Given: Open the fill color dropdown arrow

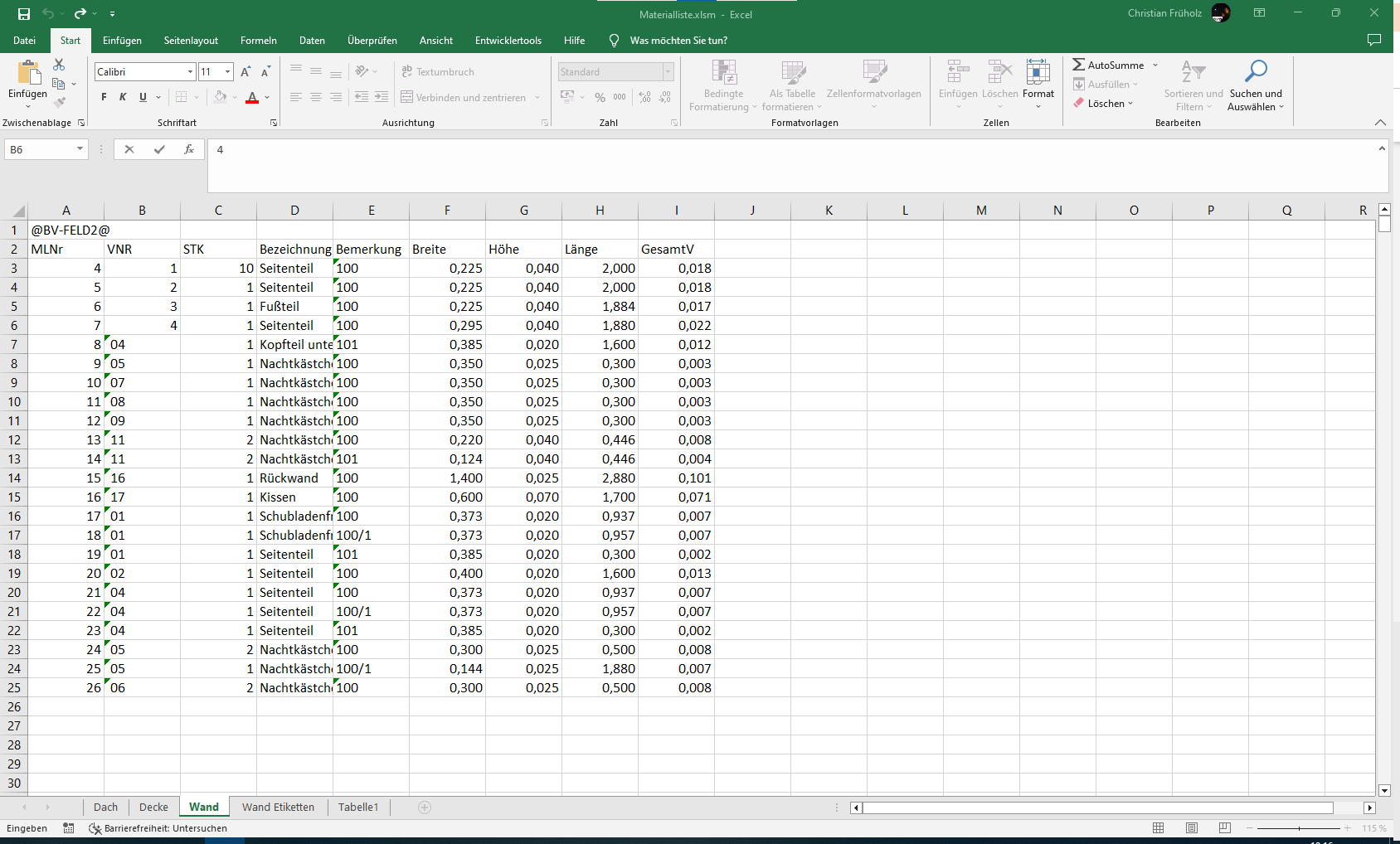Looking at the screenshot, I should coord(235,97).
